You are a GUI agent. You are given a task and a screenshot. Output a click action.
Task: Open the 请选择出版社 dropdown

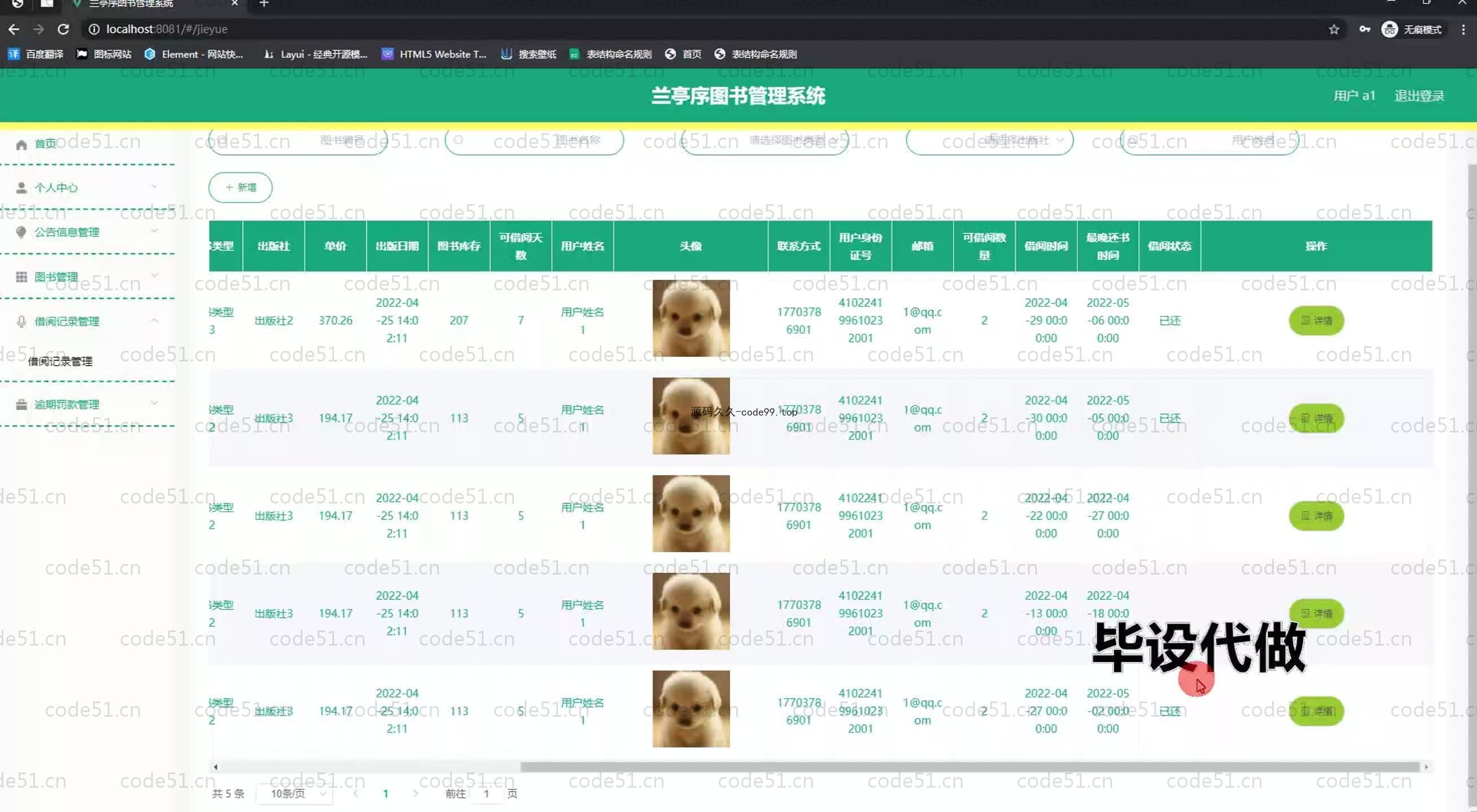click(990, 141)
